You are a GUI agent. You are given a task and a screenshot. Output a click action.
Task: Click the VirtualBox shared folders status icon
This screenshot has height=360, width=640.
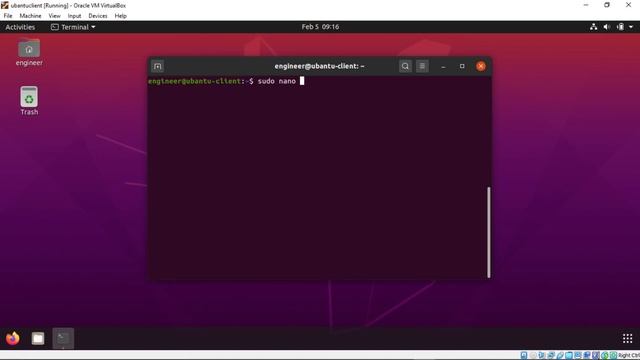coord(568,356)
